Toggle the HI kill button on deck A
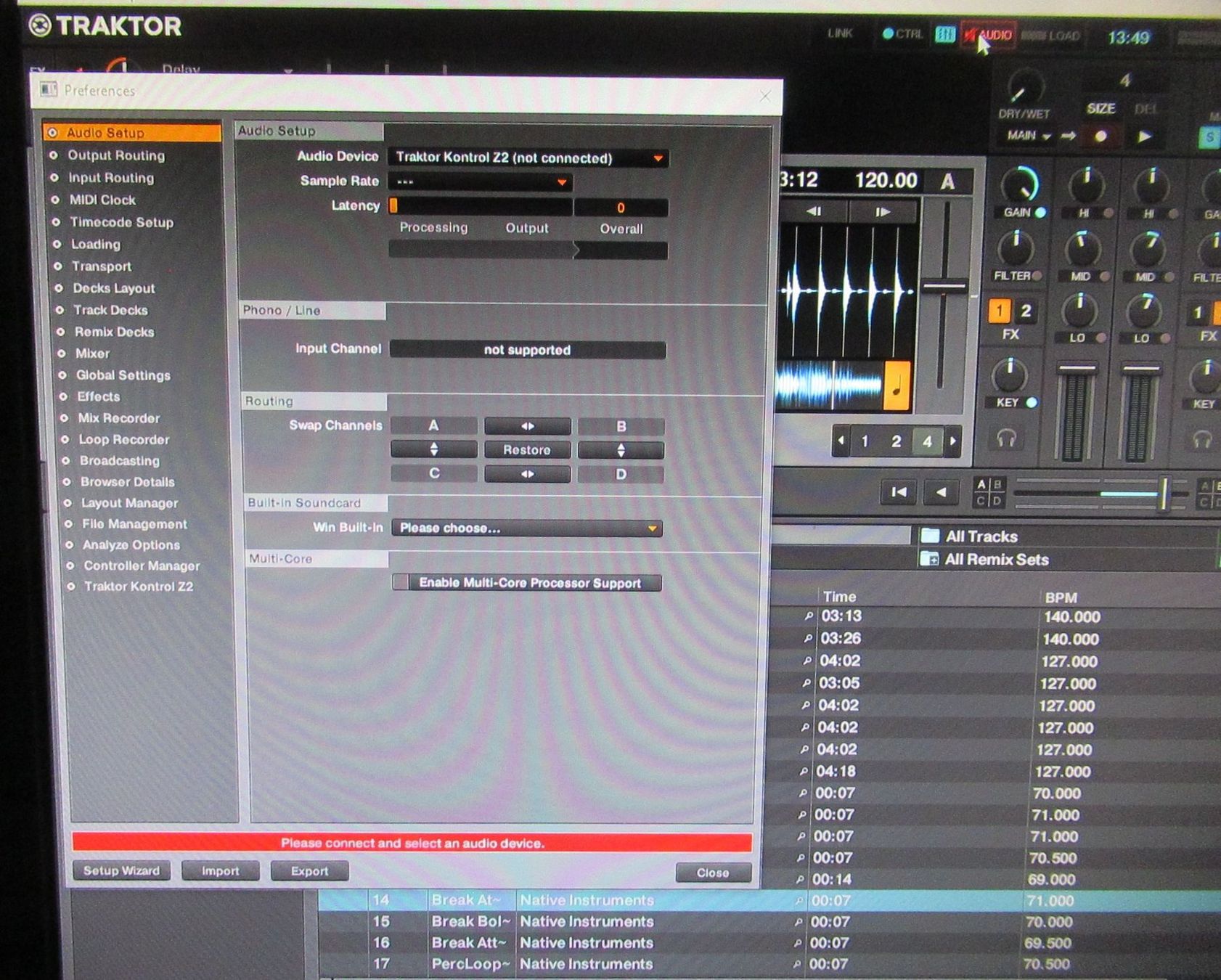This screenshot has width=1221, height=980. 1108,213
